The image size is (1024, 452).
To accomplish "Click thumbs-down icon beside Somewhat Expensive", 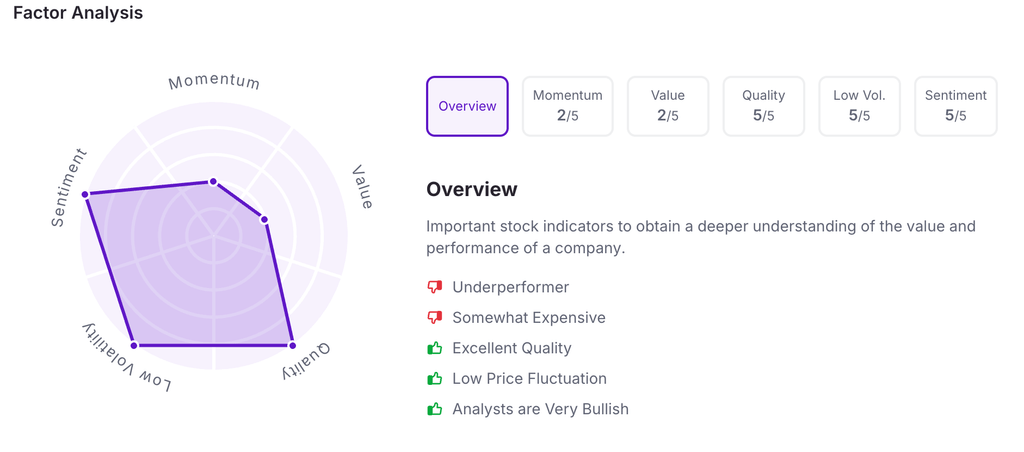I will (434, 318).
